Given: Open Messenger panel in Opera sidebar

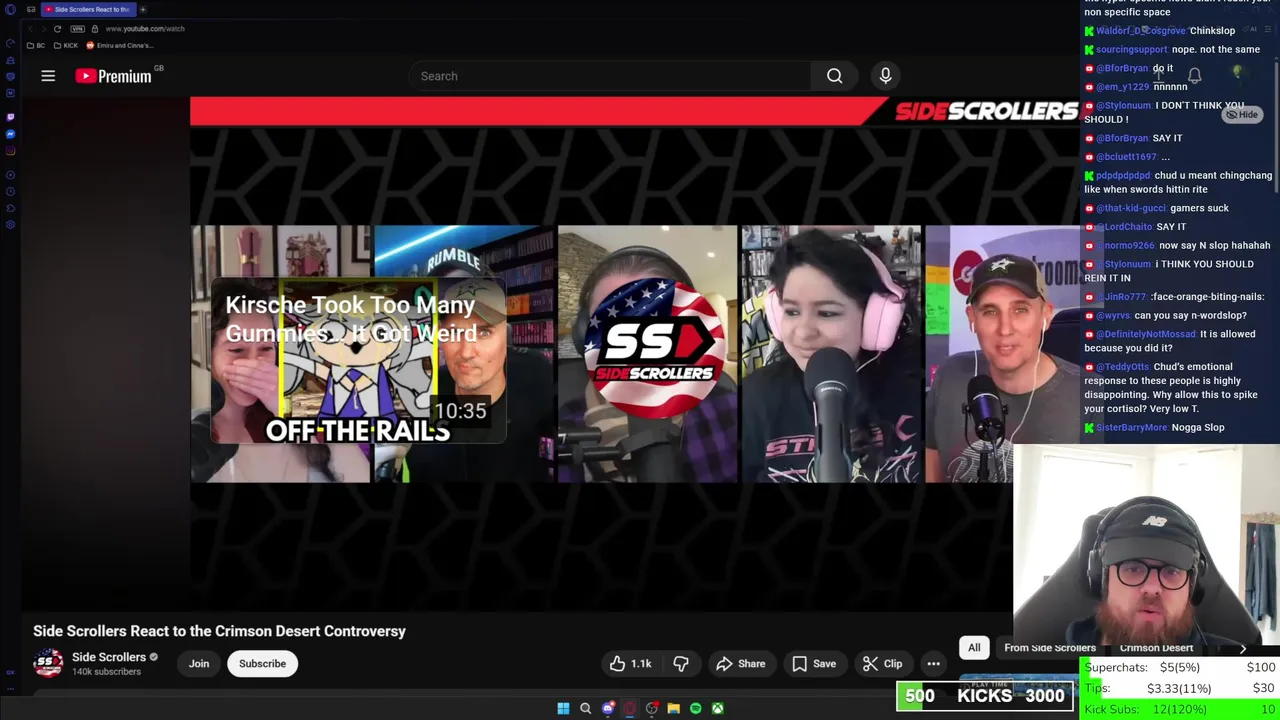Looking at the screenshot, I should pos(11,134).
